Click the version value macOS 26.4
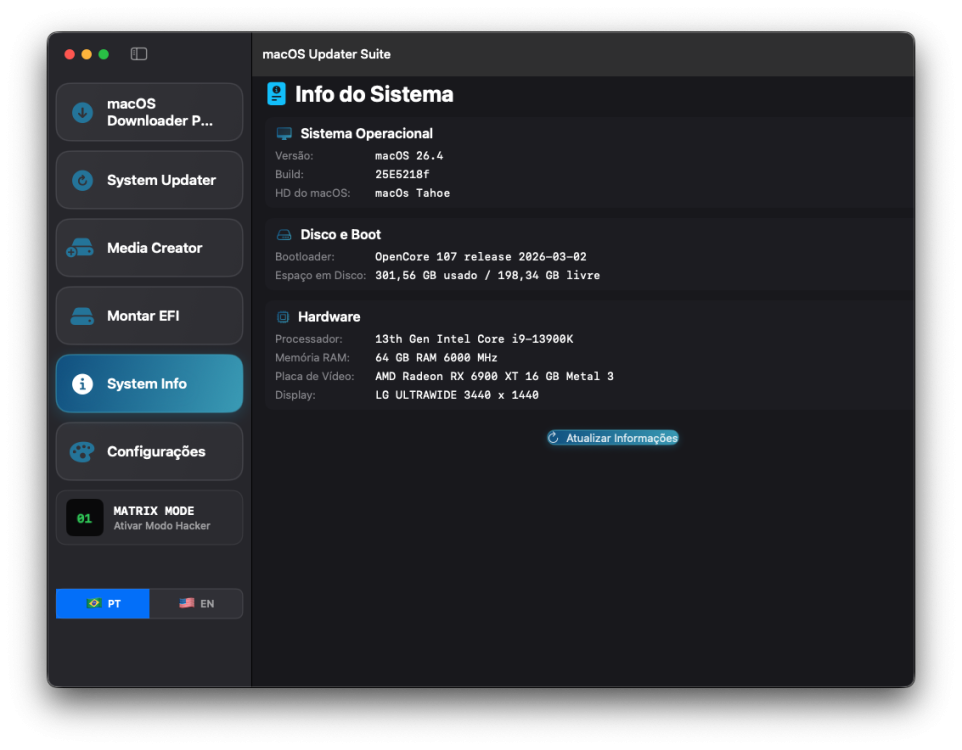Viewport: 962px width, 750px height. [409, 156]
